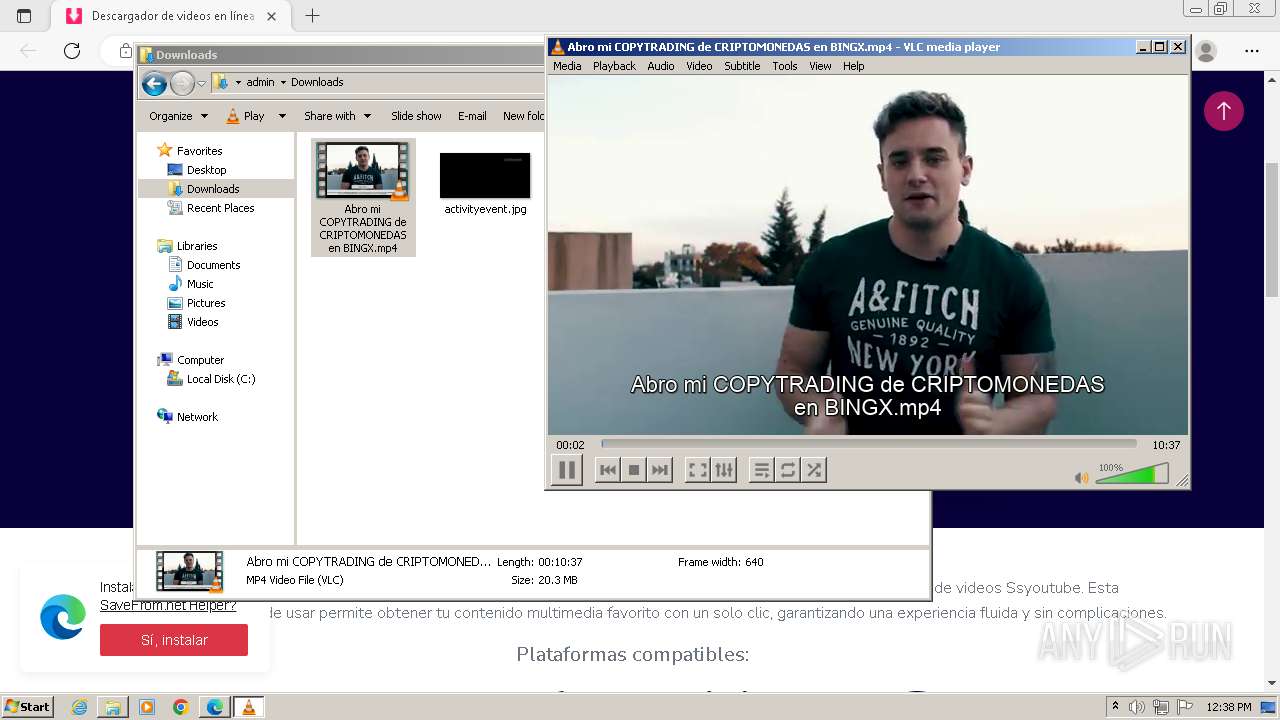The width and height of the screenshot is (1280, 720).
Task: Mute VLC audio via speaker icon
Action: (x=1081, y=478)
